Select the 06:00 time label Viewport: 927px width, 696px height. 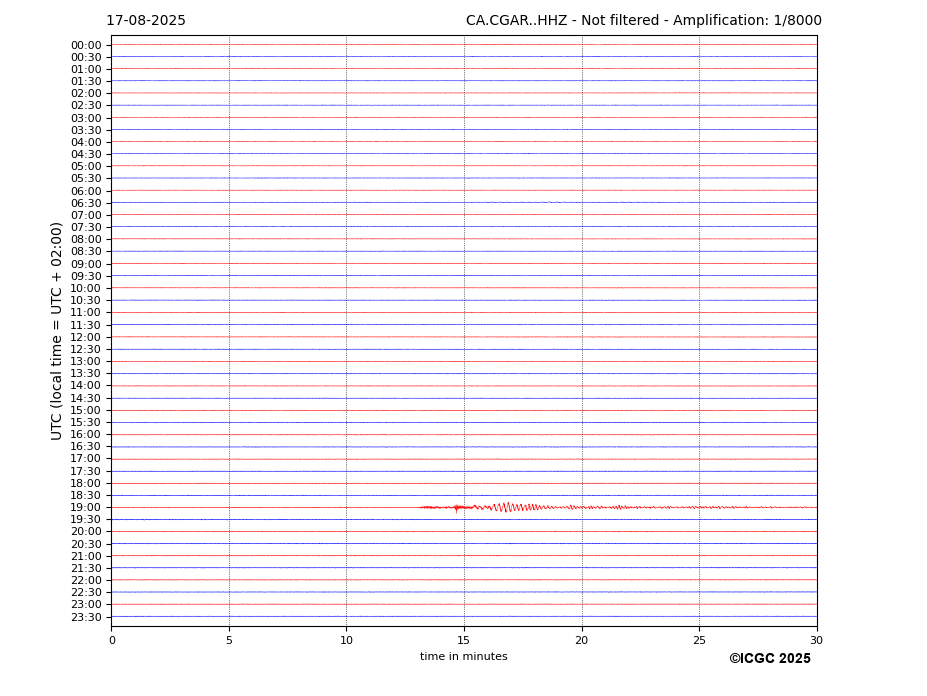(x=86, y=192)
